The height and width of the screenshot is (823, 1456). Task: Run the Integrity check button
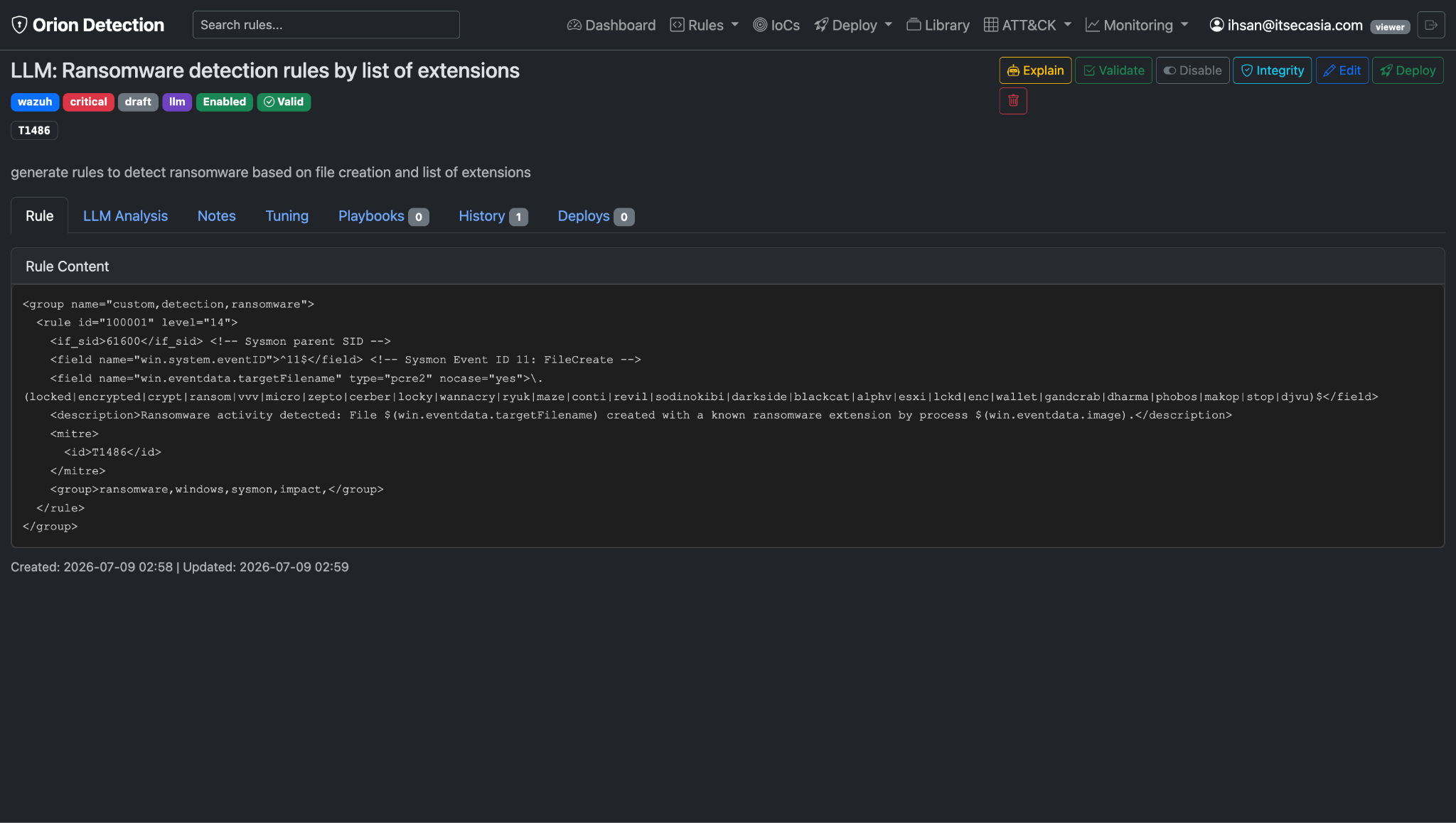coord(1272,70)
